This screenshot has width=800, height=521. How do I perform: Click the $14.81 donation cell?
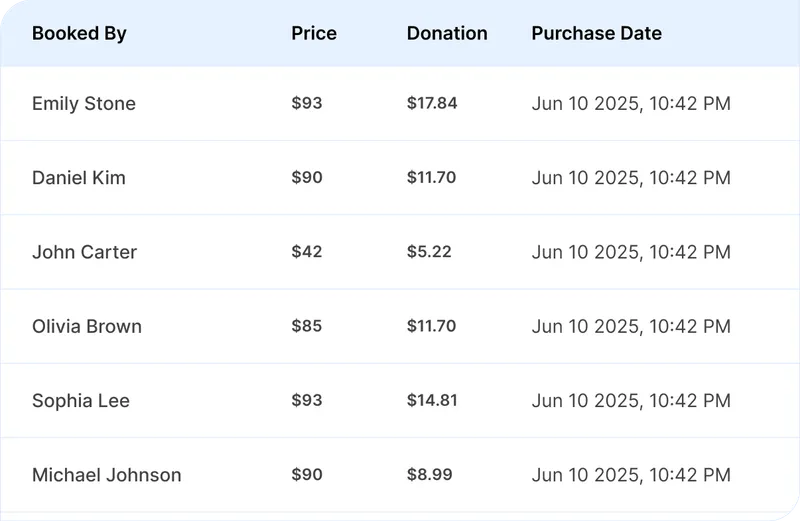(x=432, y=400)
